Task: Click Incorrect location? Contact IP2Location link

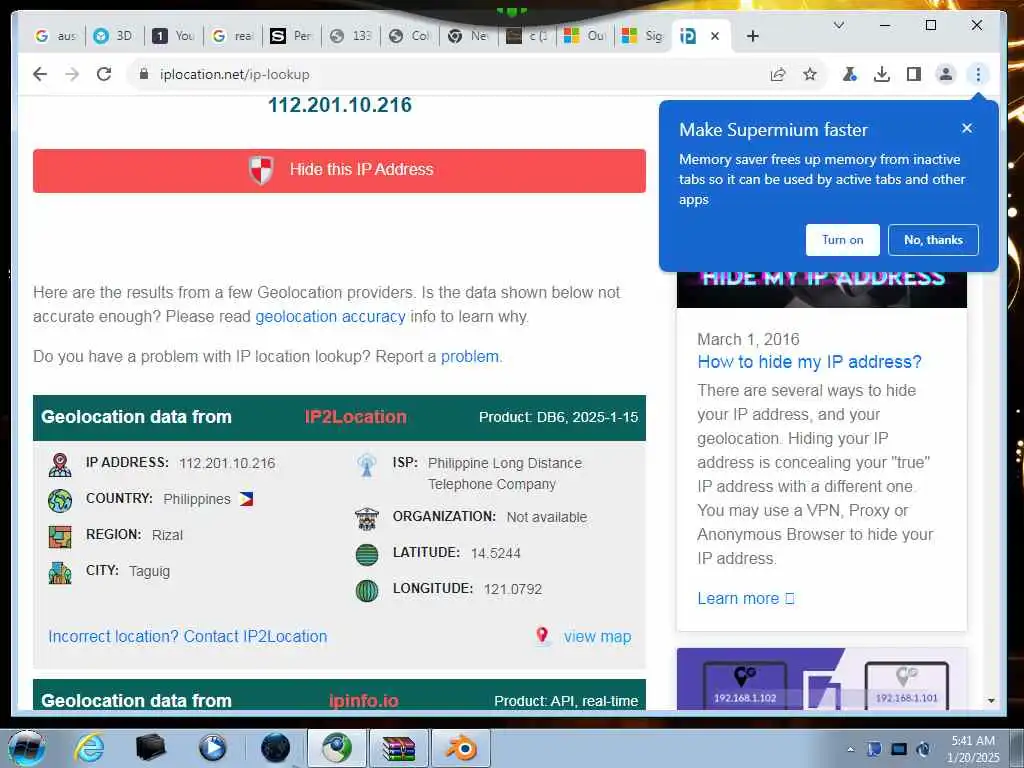Action: [x=187, y=637]
